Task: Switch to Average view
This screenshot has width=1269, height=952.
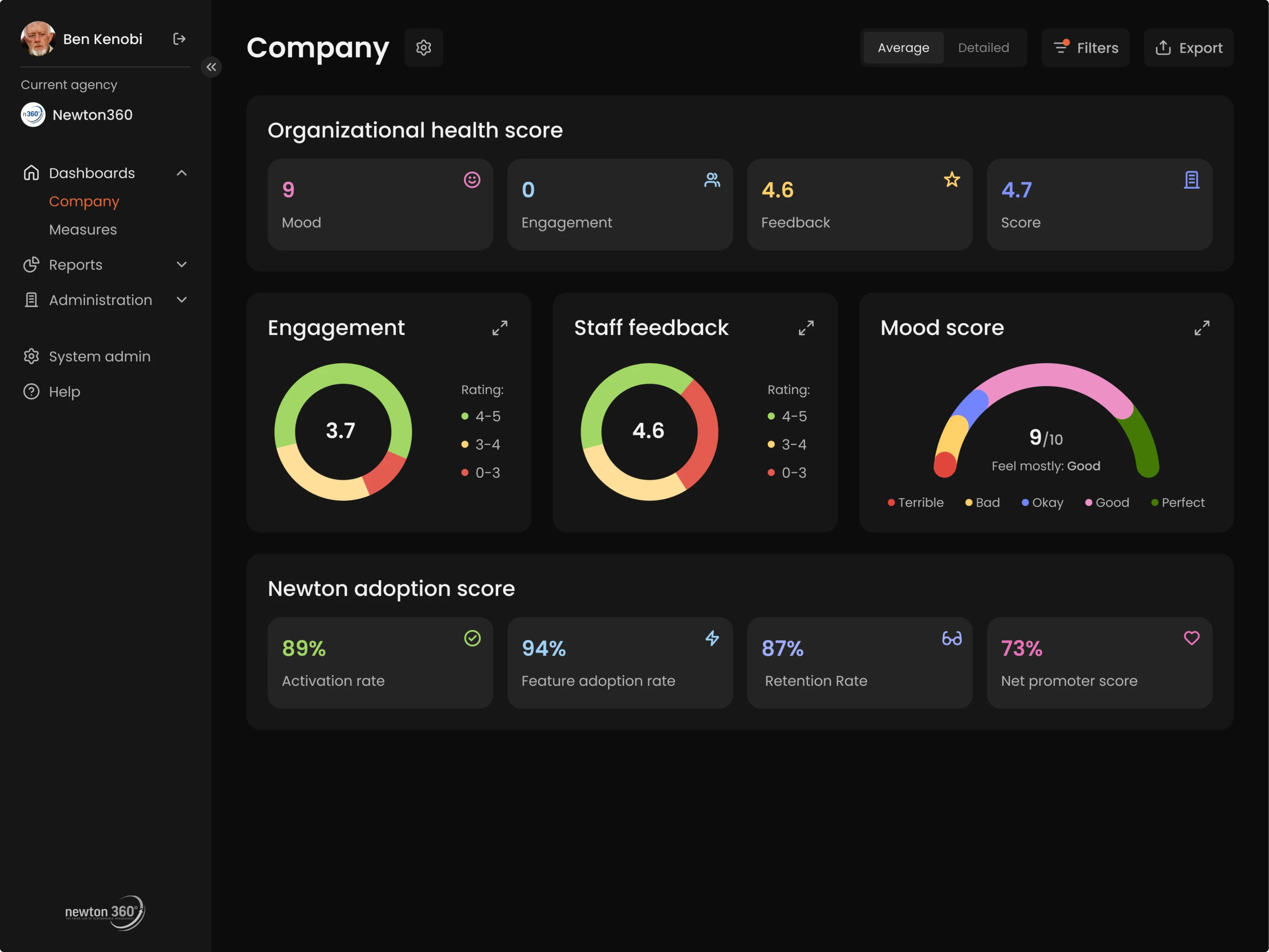Action: [903, 47]
